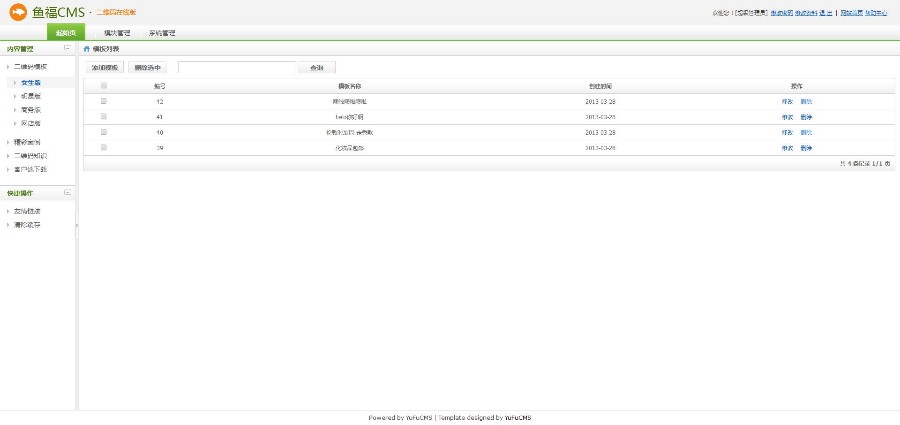The image size is (900, 425).
Task: Click 修改 link for row 41
Action: click(787, 117)
